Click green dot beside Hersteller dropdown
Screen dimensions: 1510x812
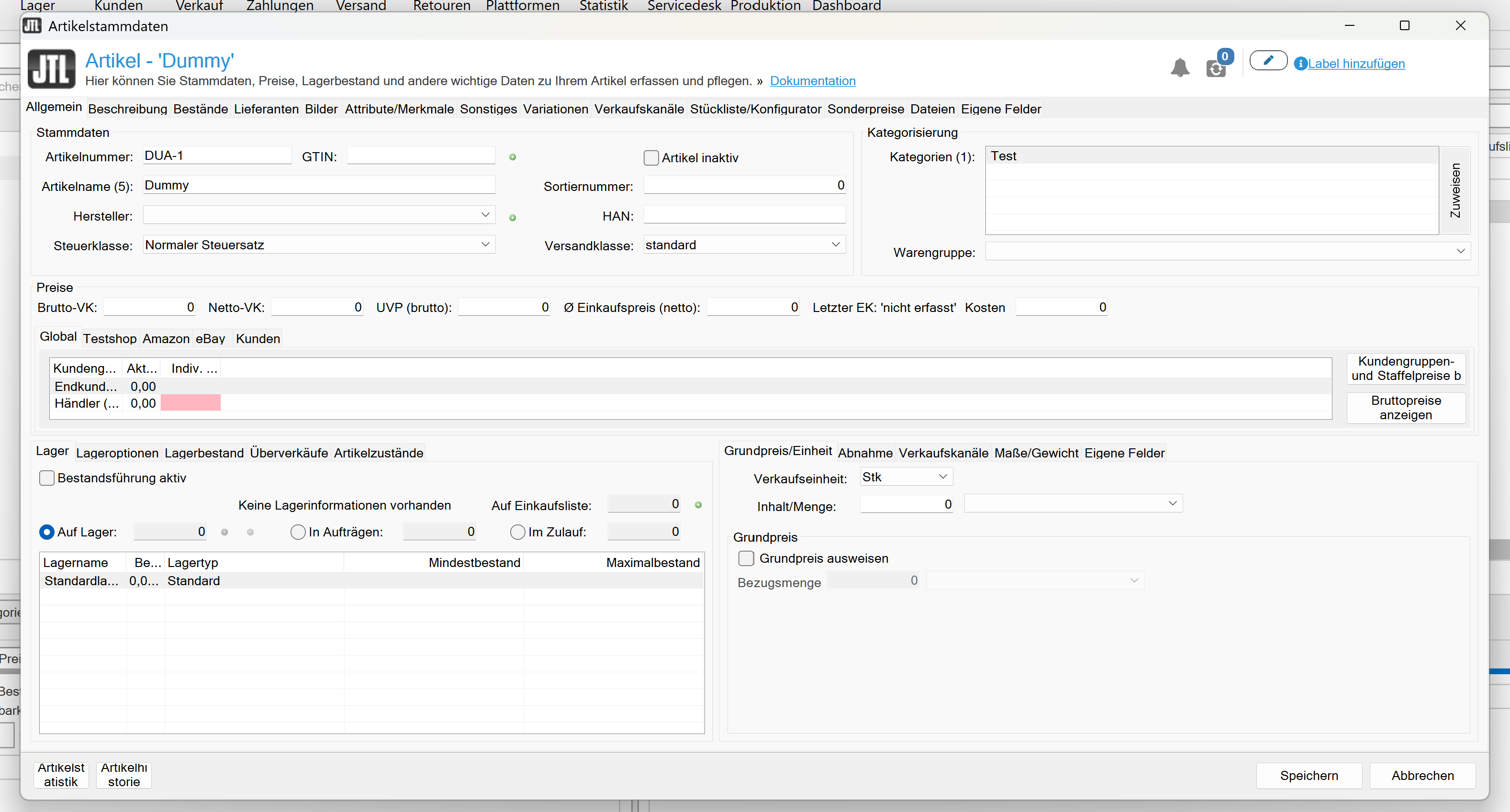(x=513, y=218)
